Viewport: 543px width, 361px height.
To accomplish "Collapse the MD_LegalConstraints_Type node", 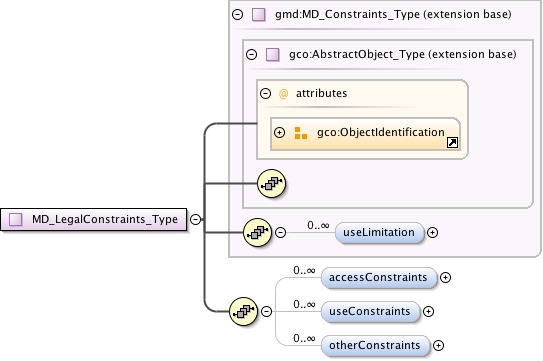I will (196, 219).
